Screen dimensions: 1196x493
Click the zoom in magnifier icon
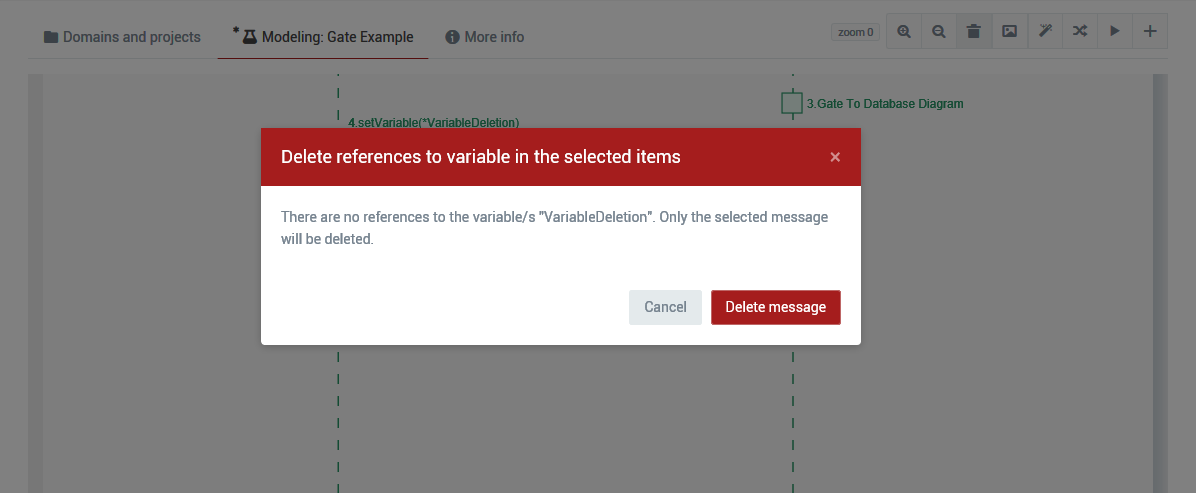(x=904, y=31)
